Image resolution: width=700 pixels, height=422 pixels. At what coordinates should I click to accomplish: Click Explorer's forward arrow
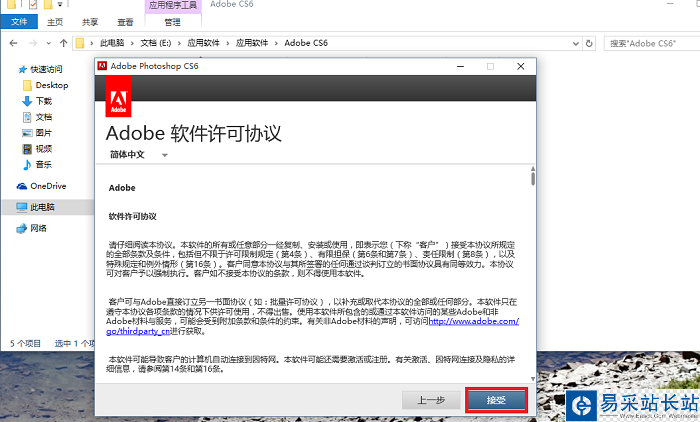pyautogui.click(x=33, y=43)
